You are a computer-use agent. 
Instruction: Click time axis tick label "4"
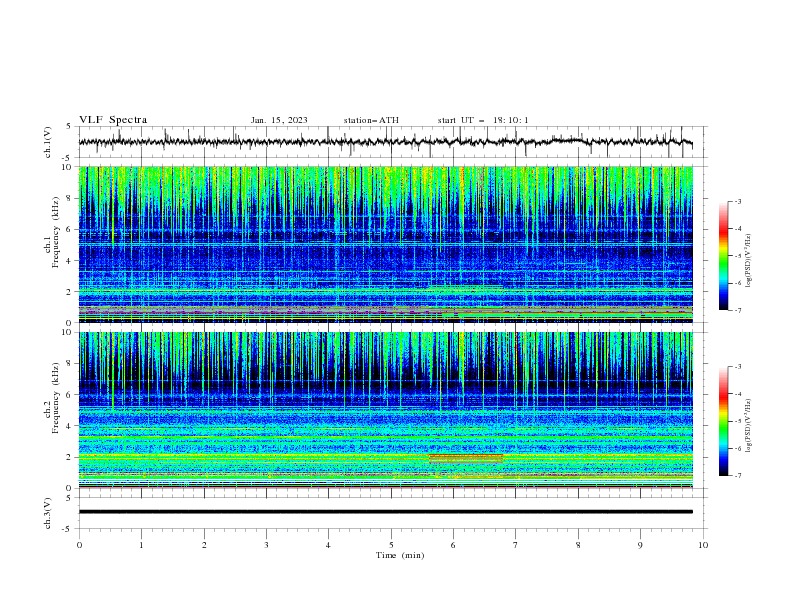click(x=328, y=545)
